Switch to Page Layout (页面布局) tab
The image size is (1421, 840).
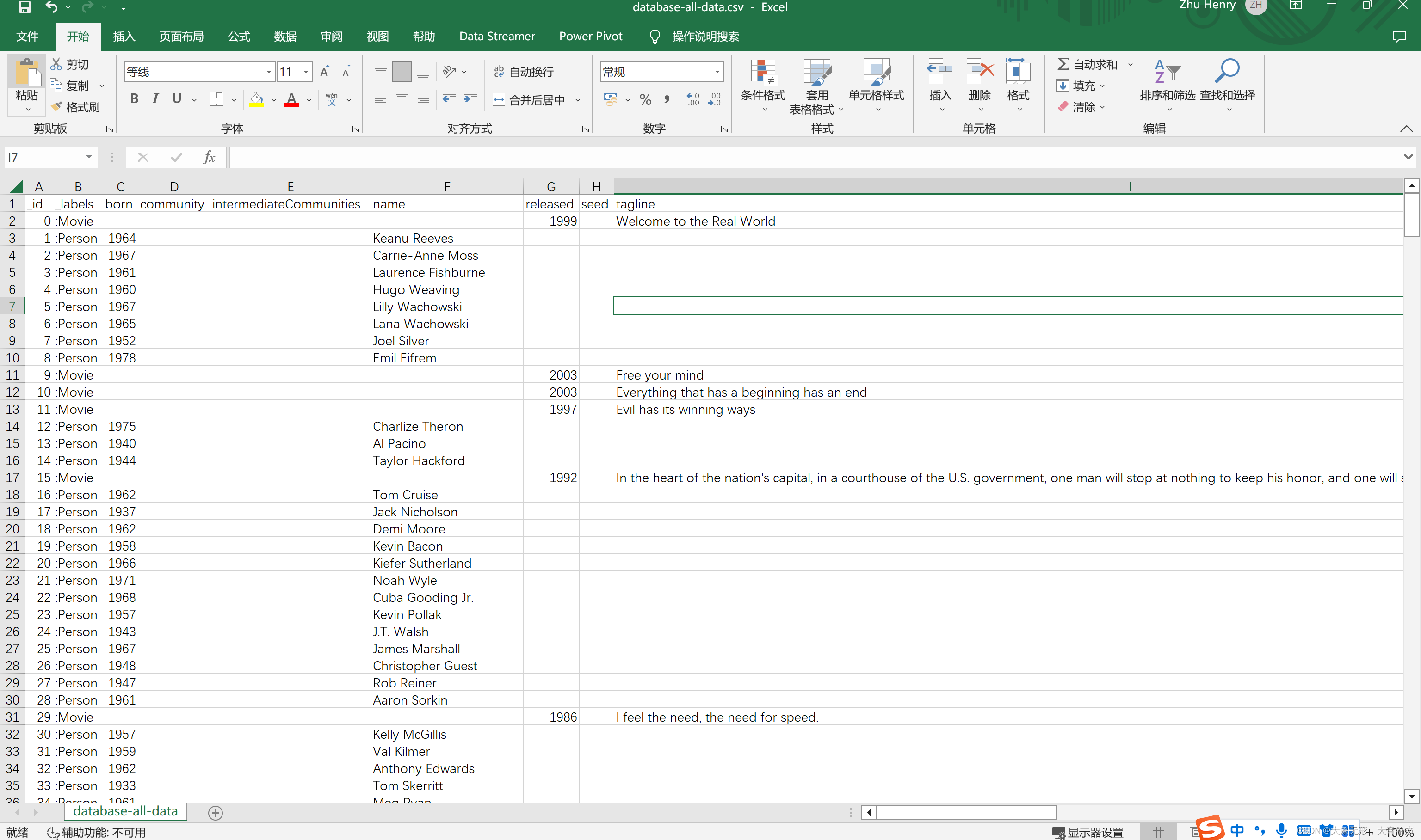181,37
